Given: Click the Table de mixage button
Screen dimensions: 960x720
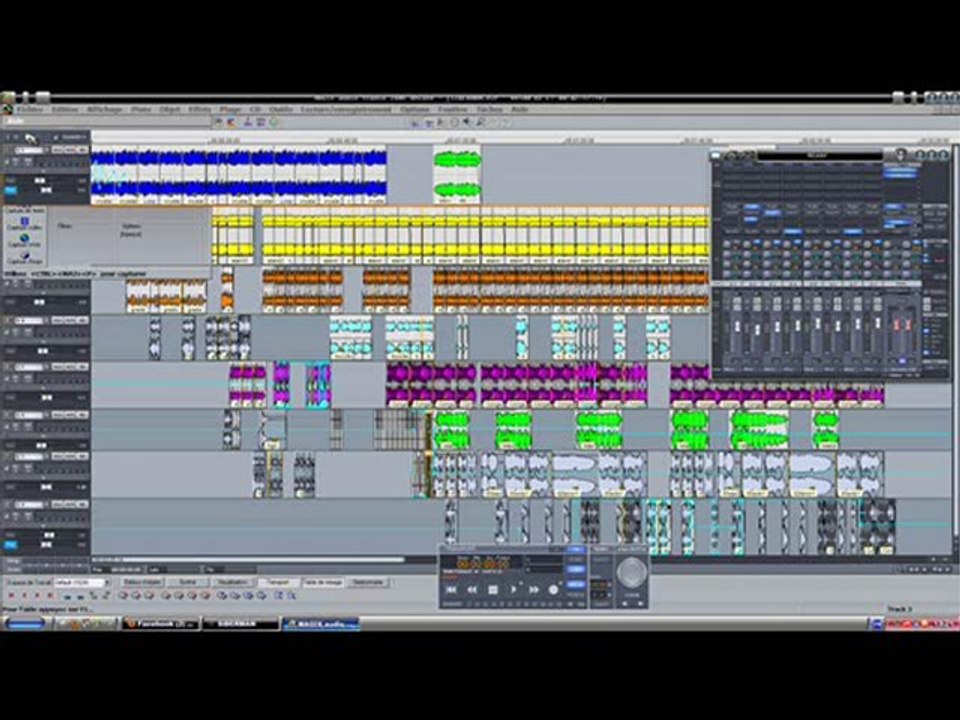Looking at the screenshot, I should (x=323, y=582).
